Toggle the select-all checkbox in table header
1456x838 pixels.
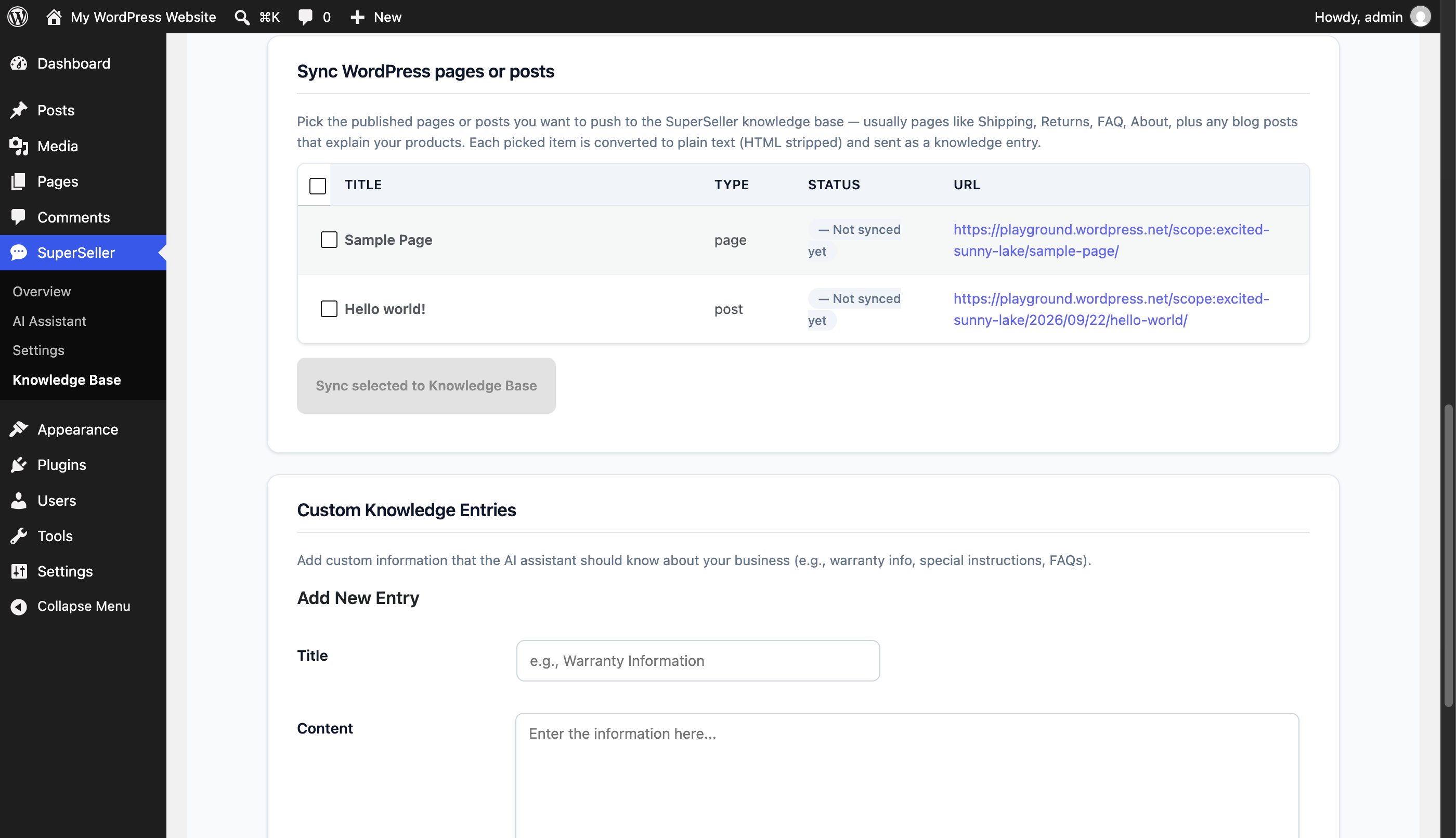(318, 186)
